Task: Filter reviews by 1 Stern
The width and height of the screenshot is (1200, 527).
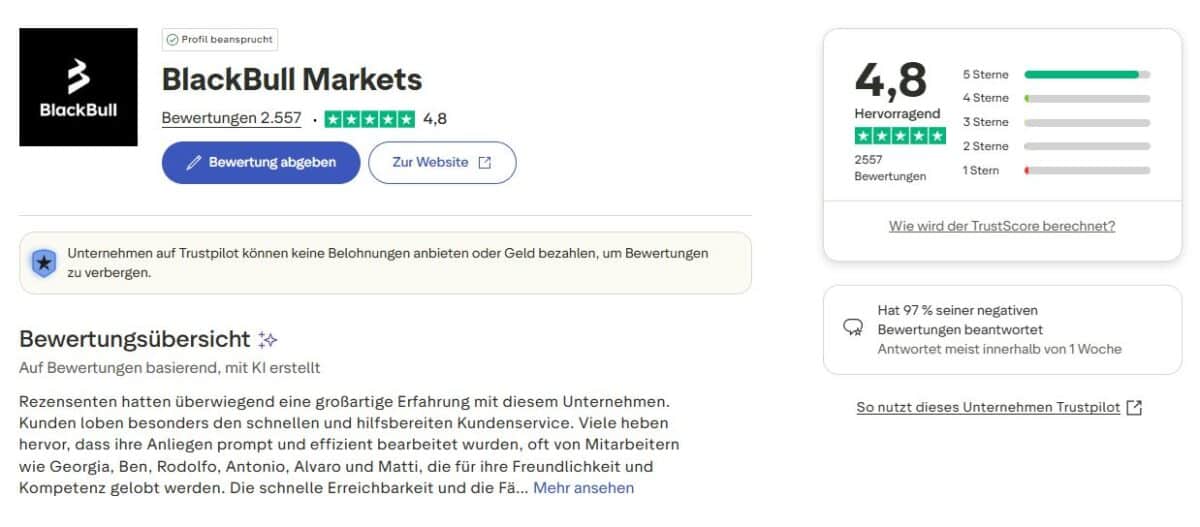Action: click(980, 170)
